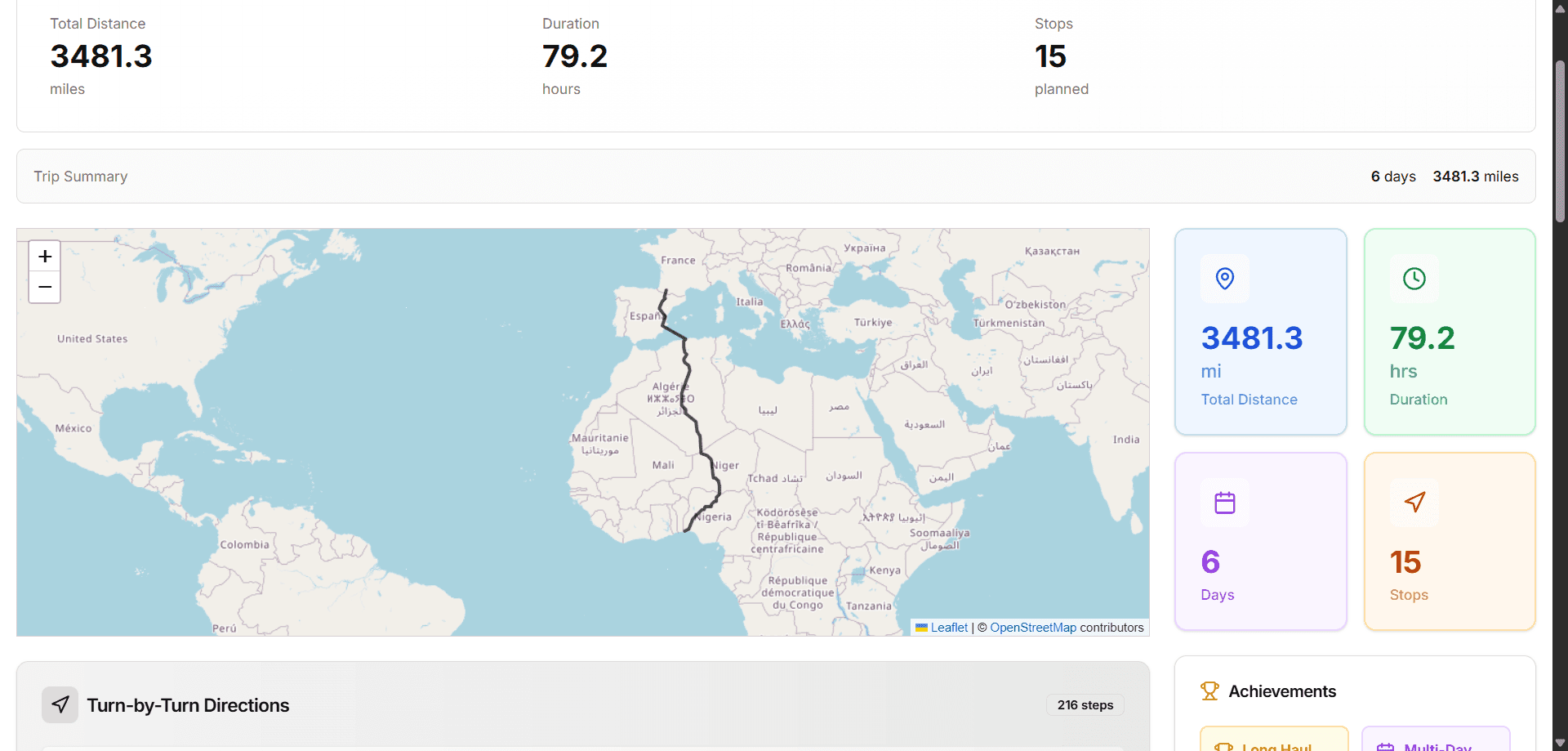1568x751 pixels.
Task: Zoom out on the route map
Action: (45, 287)
